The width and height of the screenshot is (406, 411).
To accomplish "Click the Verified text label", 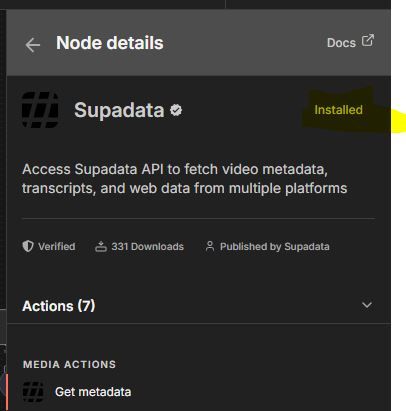I will [x=56, y=247].
